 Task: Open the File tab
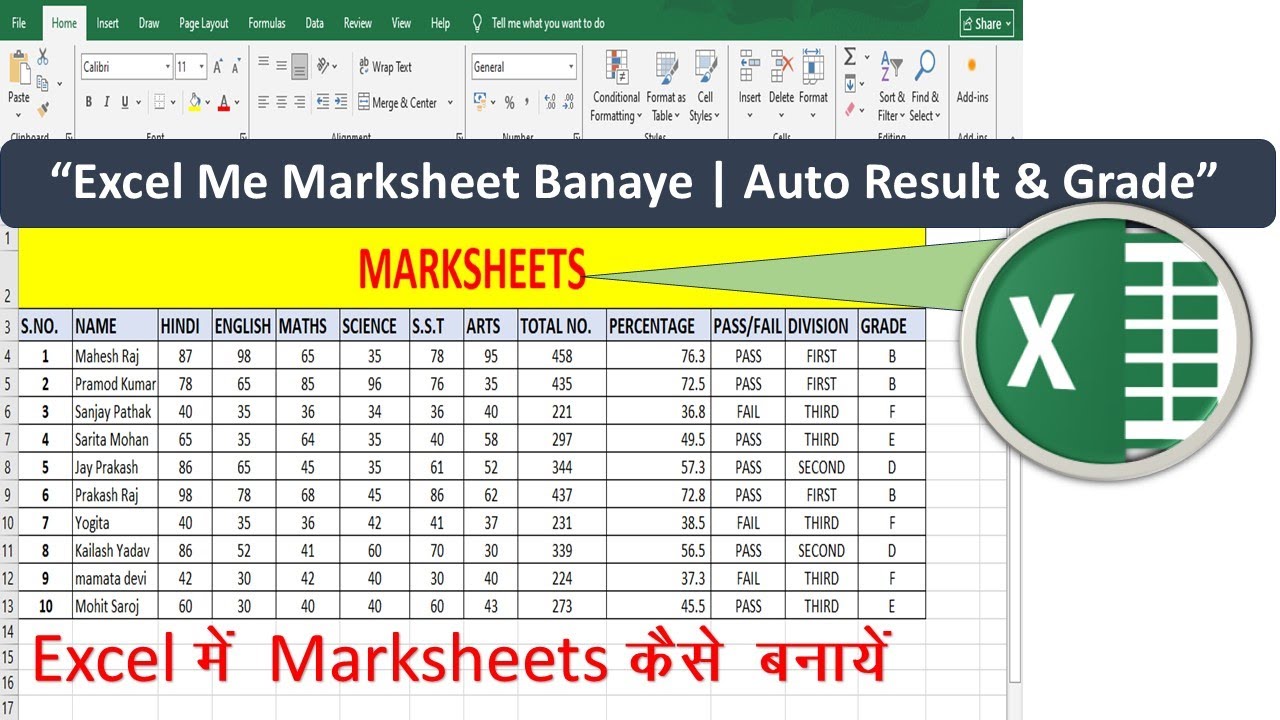point(19,23)
